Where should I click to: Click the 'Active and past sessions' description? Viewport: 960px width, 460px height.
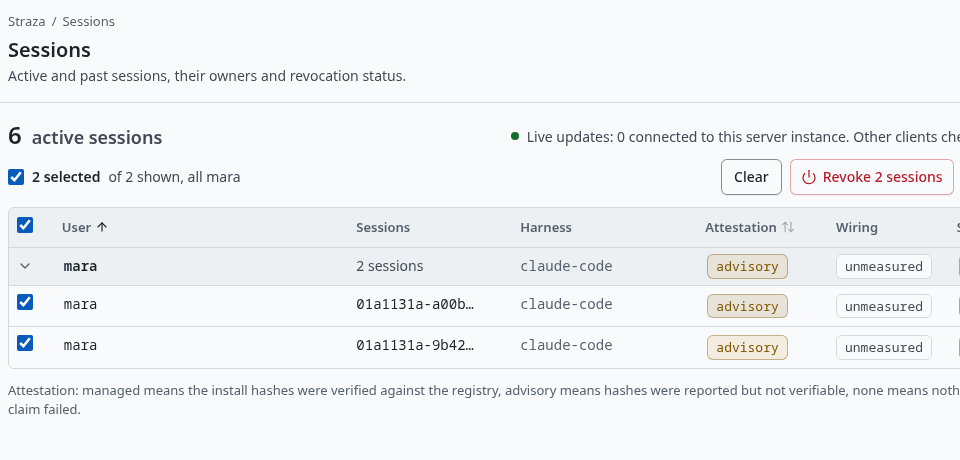207,77
